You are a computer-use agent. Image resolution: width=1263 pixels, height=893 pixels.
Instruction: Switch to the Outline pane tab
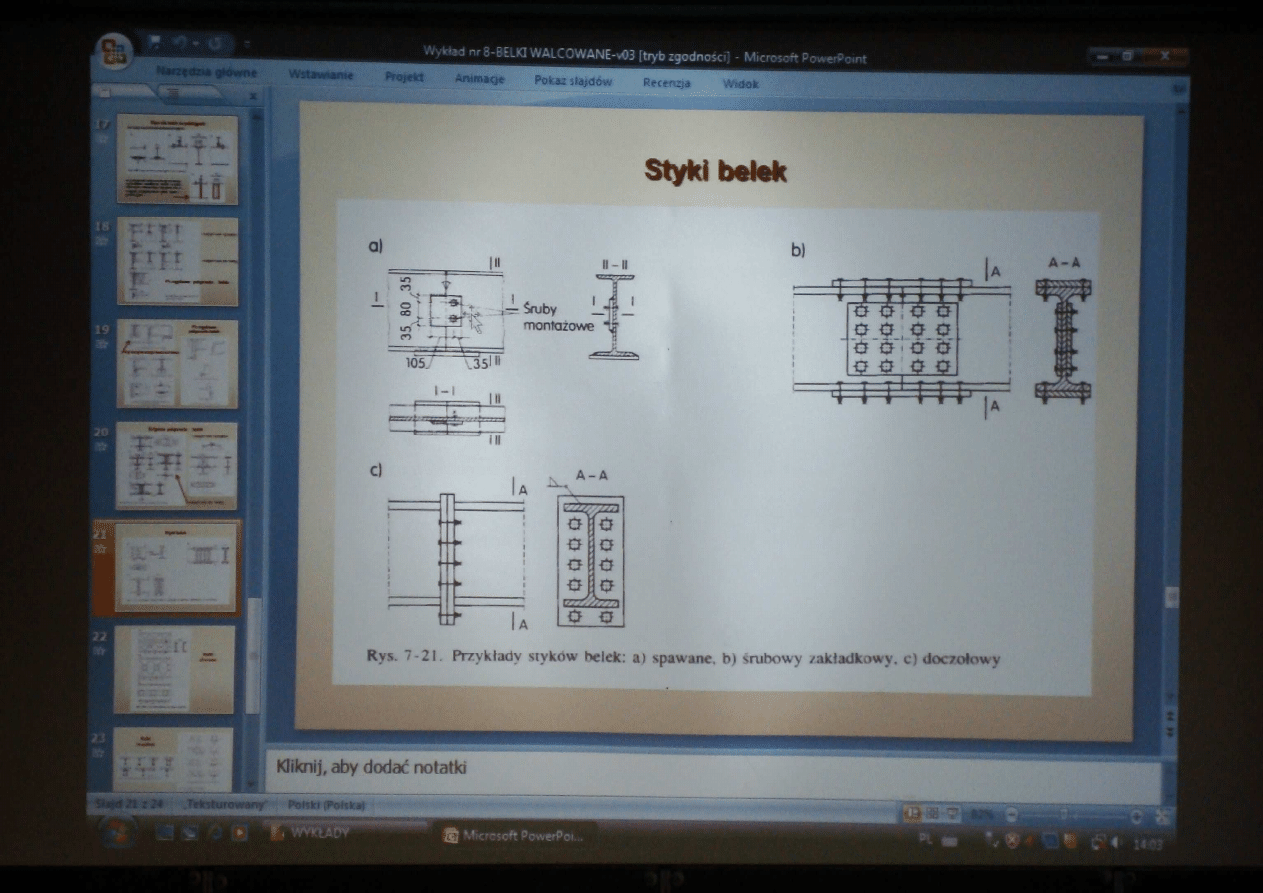point(171,93)
